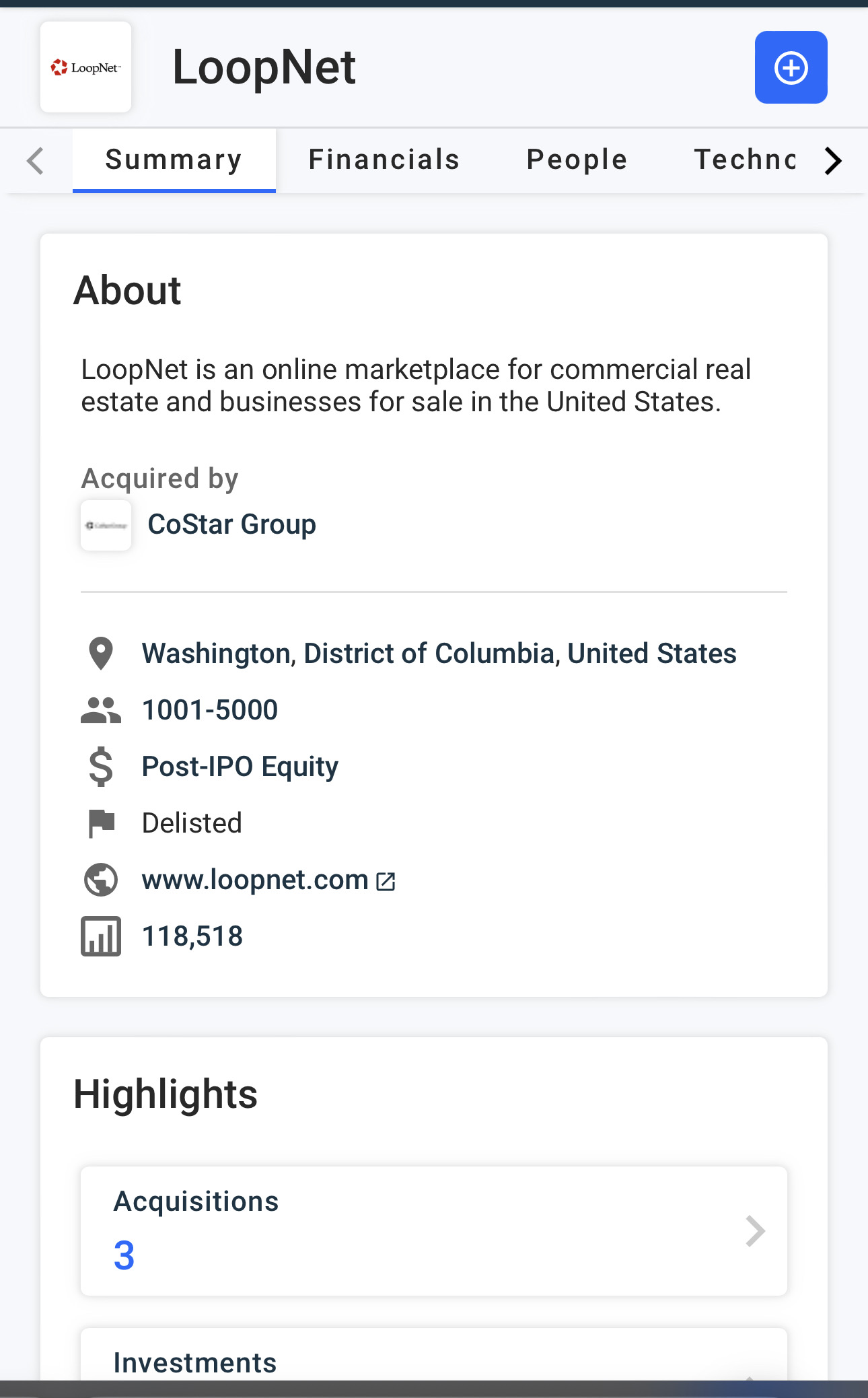This screenshot has width=868, height=1398.
Task: Open the CoStar Group acquirer link
Action: 231,524
